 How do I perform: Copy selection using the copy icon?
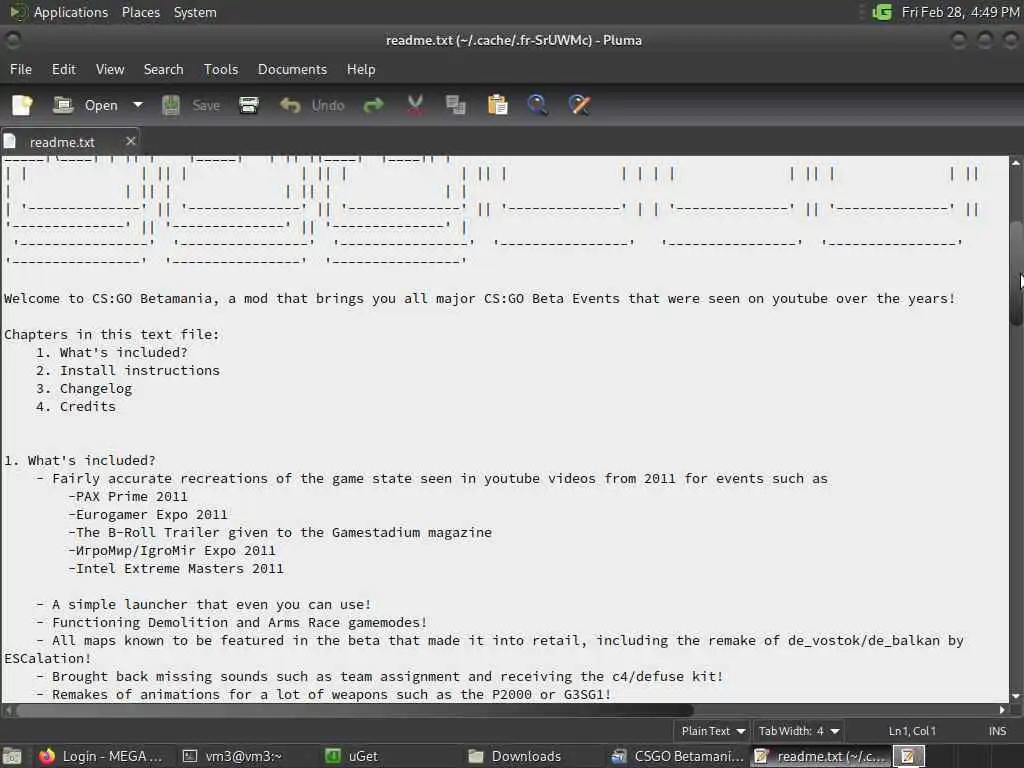[x=456, y=105]
